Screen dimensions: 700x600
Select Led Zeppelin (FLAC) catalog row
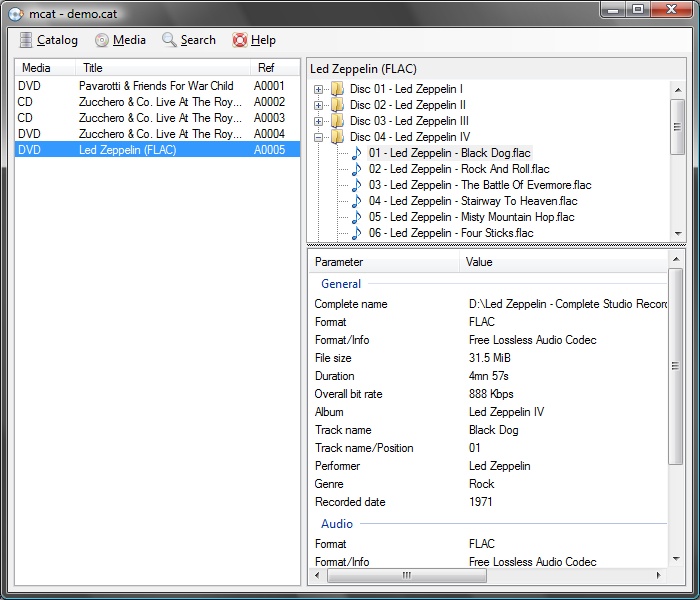(x=157, y=150)
